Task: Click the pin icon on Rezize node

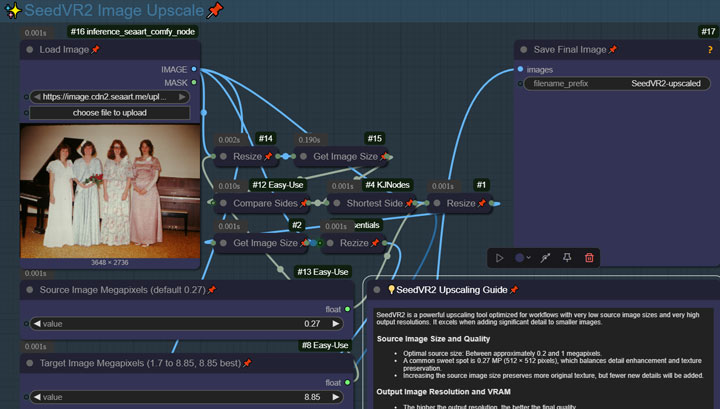Action: coord(375,243)
